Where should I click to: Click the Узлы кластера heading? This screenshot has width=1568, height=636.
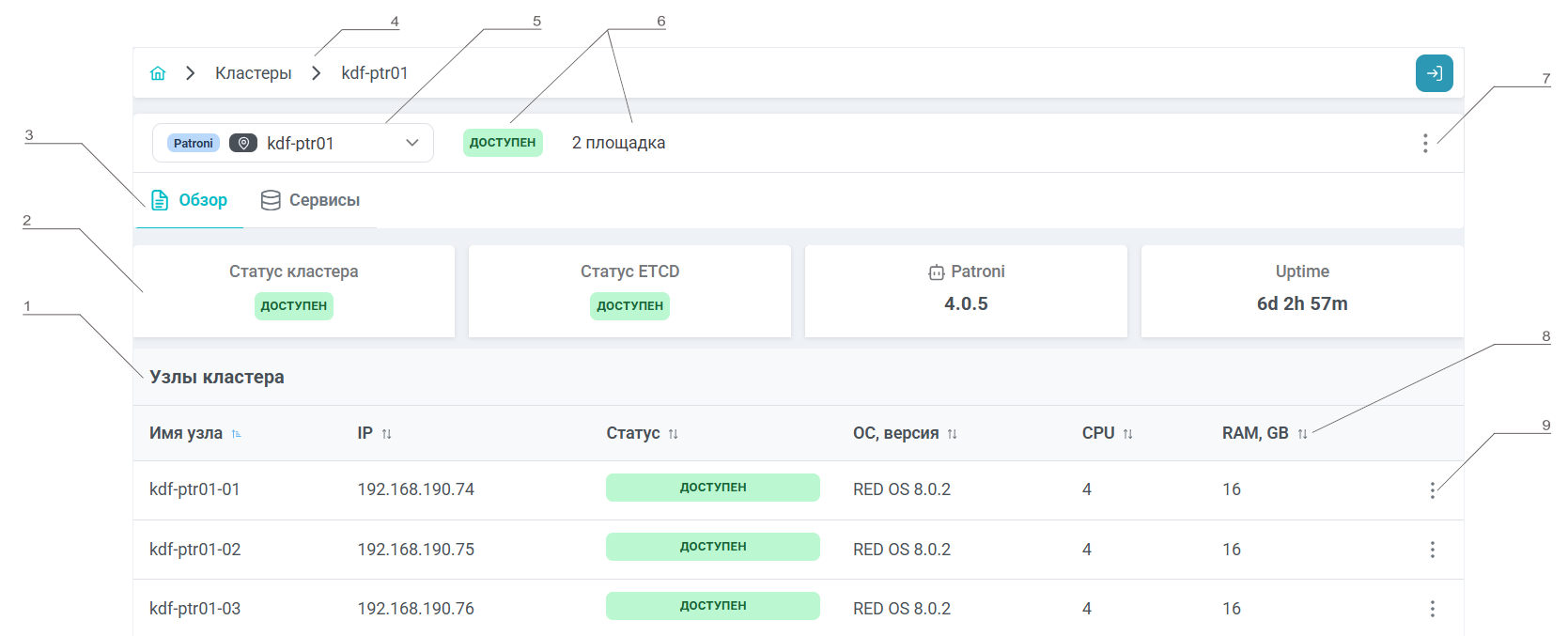[217, 377]
